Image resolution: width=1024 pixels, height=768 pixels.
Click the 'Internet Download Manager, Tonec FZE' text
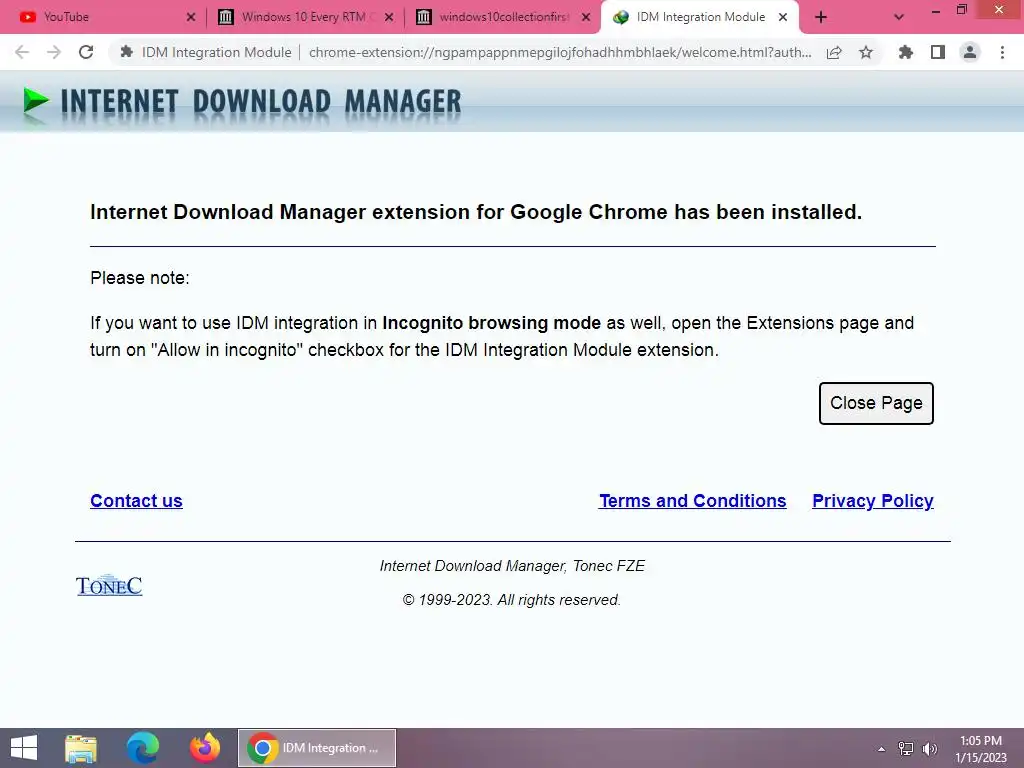[x=512, y=566]
